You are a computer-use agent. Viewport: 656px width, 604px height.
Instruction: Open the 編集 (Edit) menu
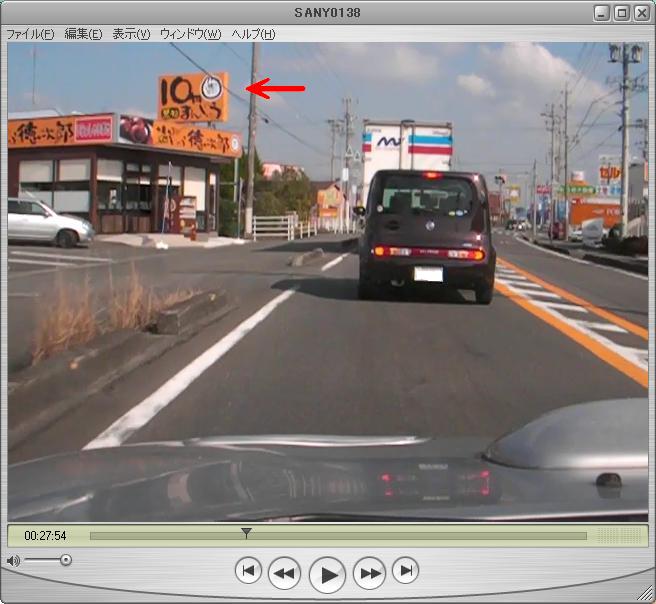pos(83,34)
